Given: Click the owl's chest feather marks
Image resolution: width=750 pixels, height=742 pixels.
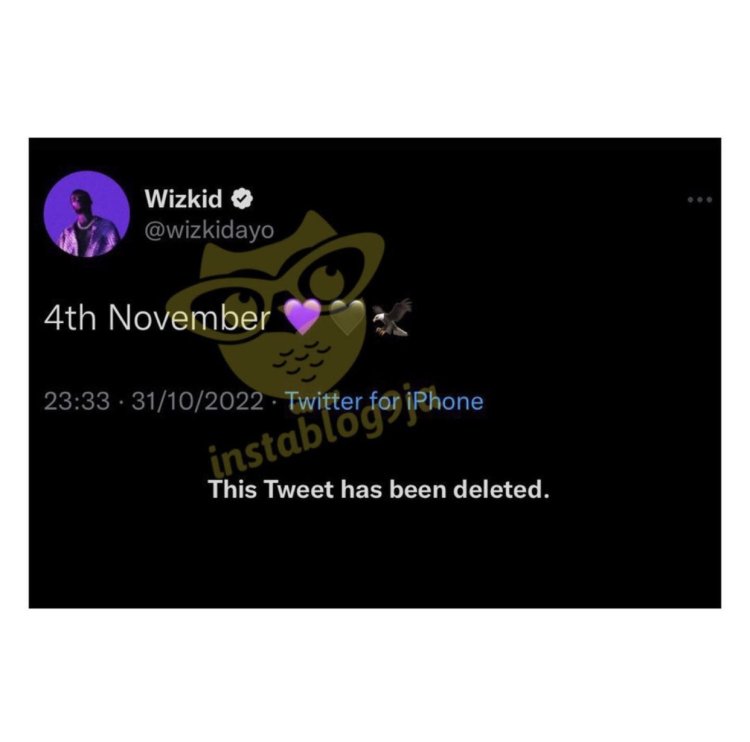Looking at the screenshot, I should tap(299, 361).
